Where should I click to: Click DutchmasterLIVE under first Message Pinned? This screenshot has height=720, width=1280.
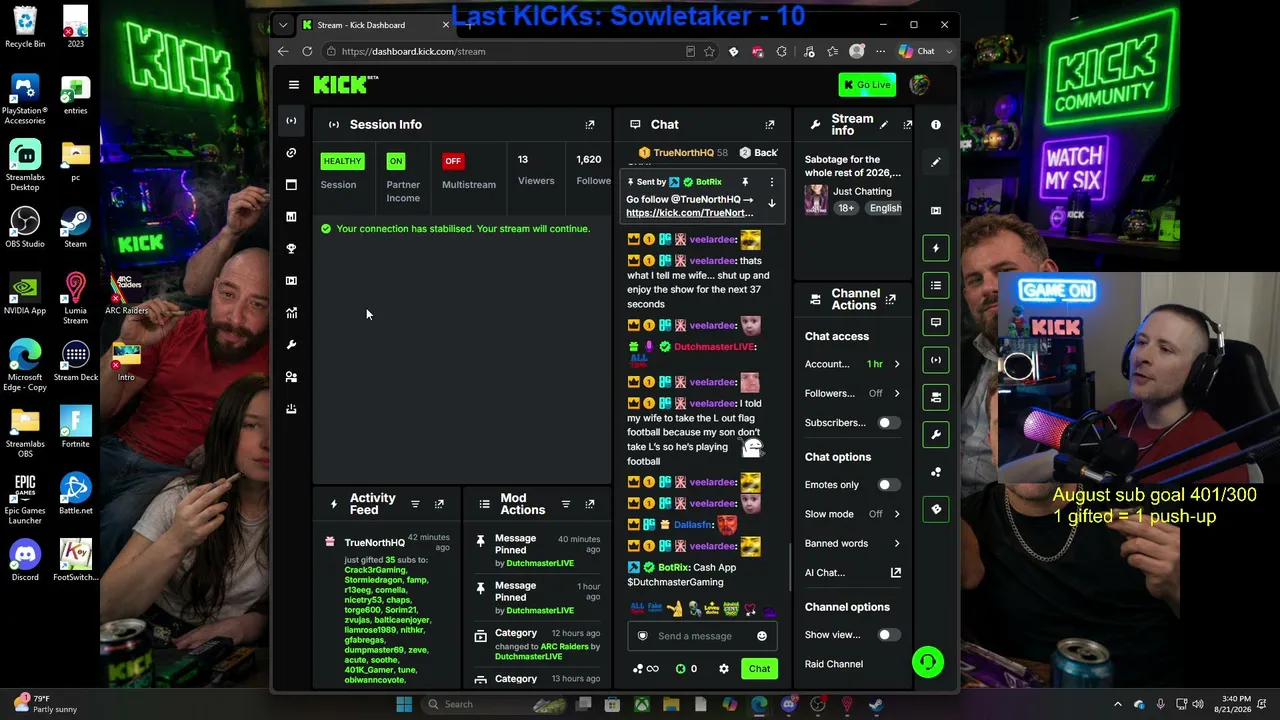click(x=540, y=563)
